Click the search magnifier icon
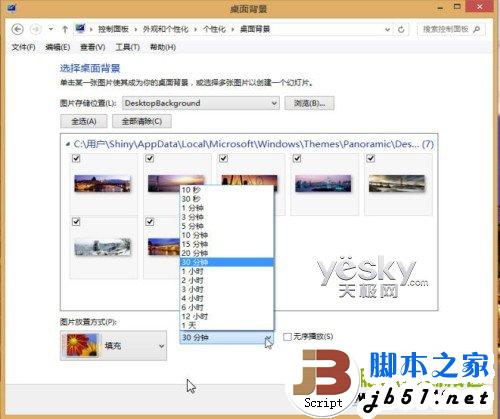Viewport: 500px width, 419px height. [x=477, y=29]
